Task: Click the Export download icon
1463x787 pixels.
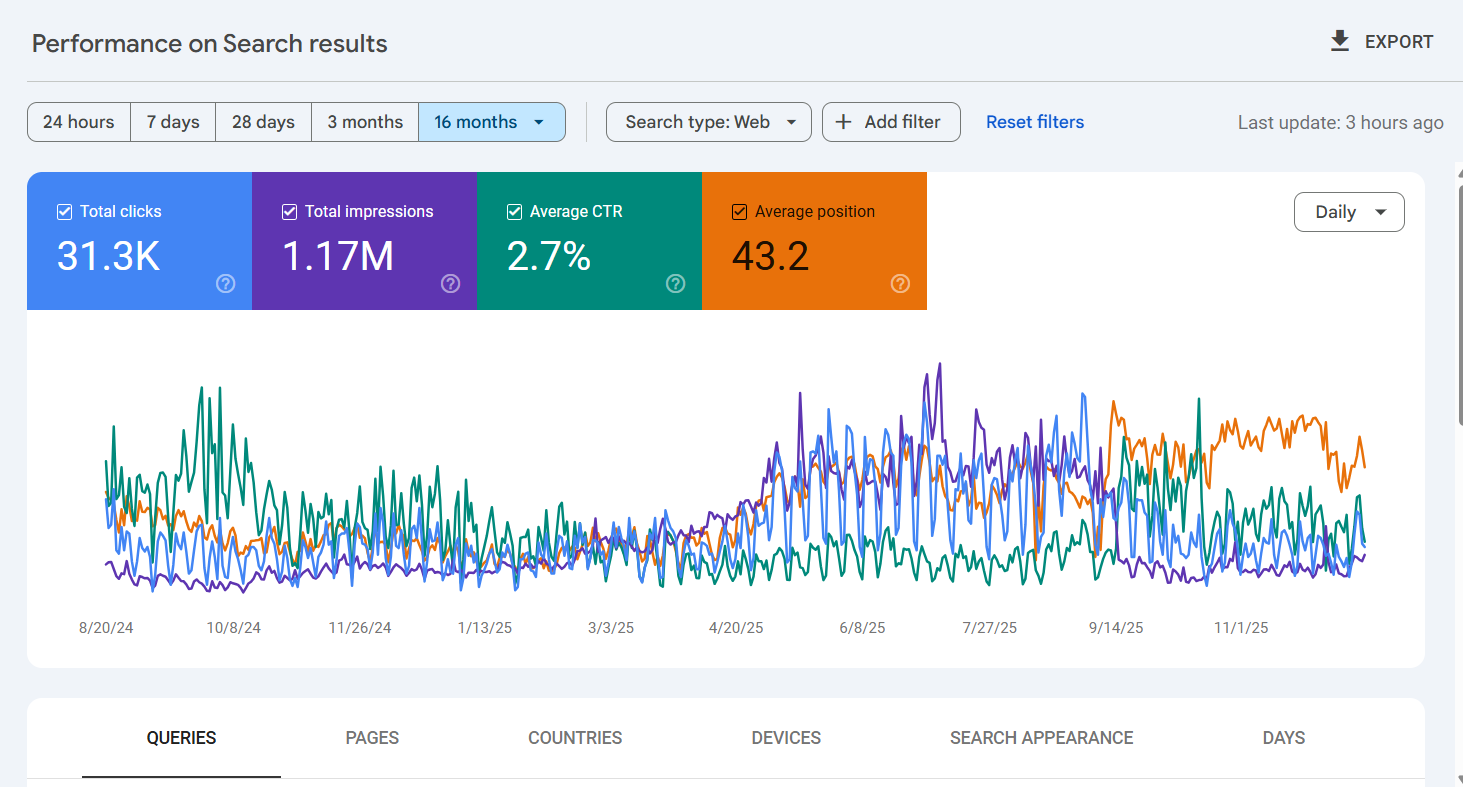Action: [x=1339, y=41]
